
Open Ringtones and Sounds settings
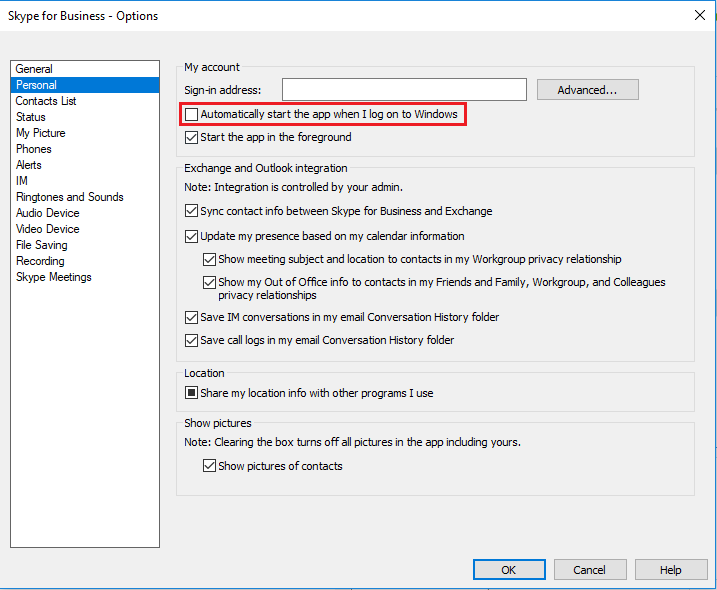point(85,197)
